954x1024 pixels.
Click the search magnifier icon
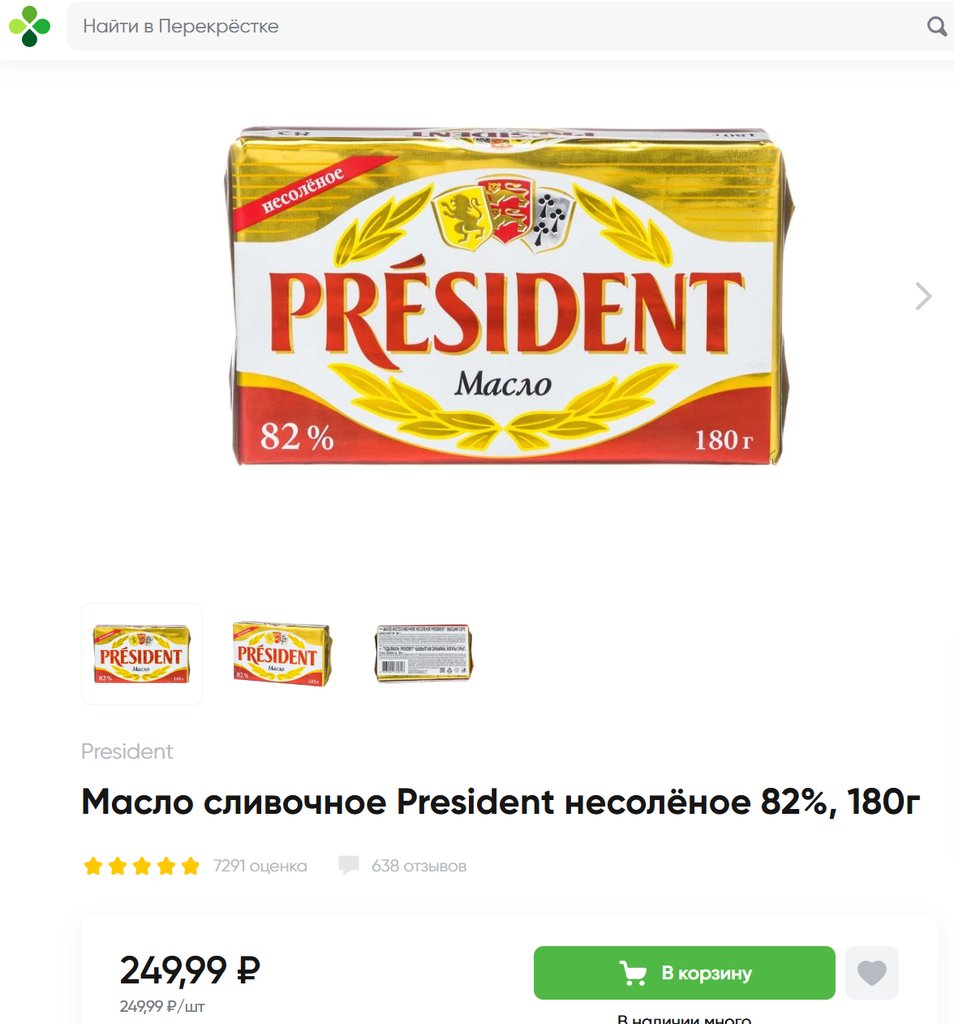(x=936, y=26)
